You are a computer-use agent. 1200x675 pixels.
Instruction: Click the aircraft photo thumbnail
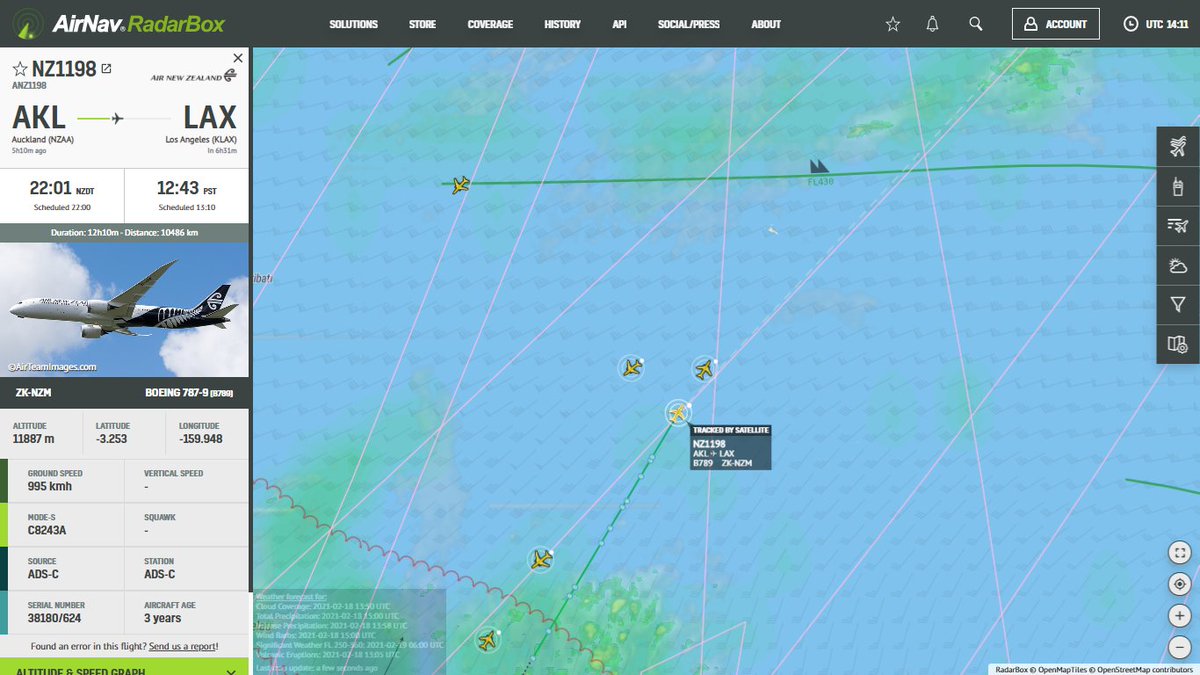[124, 310]
